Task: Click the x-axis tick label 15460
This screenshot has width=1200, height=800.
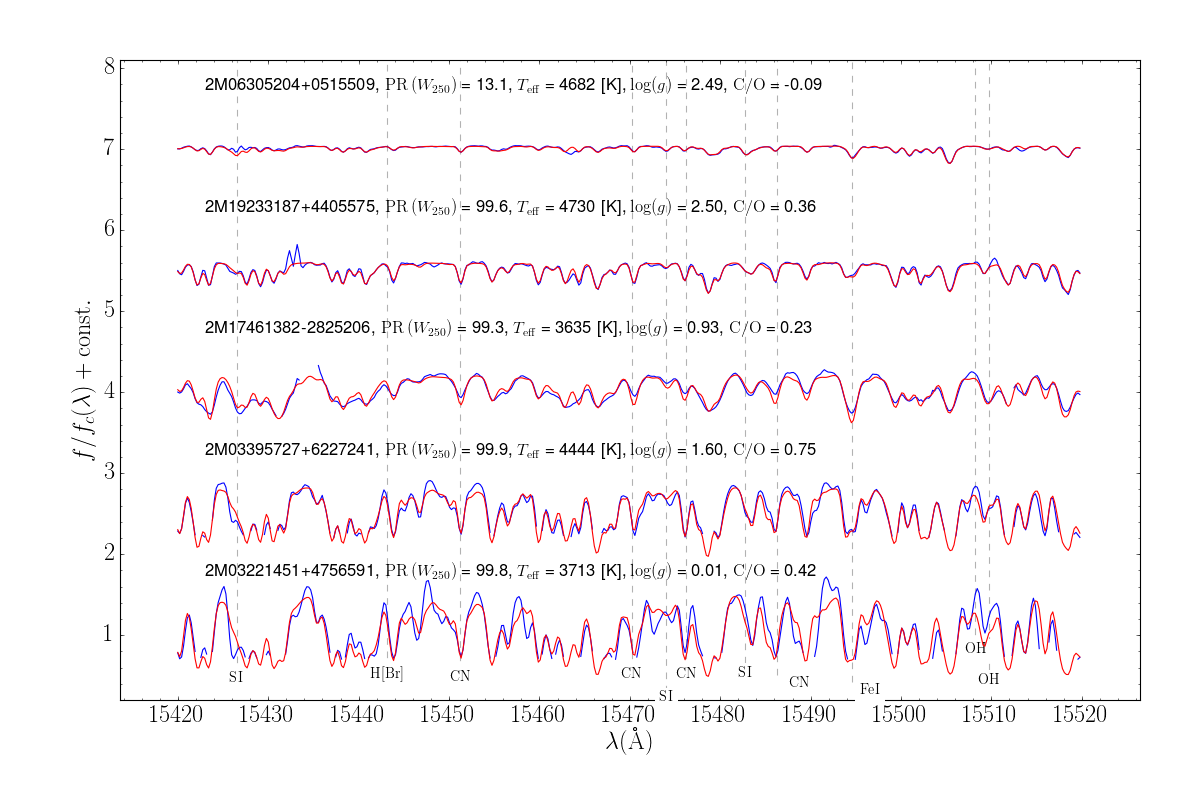Action: point(539,717)
